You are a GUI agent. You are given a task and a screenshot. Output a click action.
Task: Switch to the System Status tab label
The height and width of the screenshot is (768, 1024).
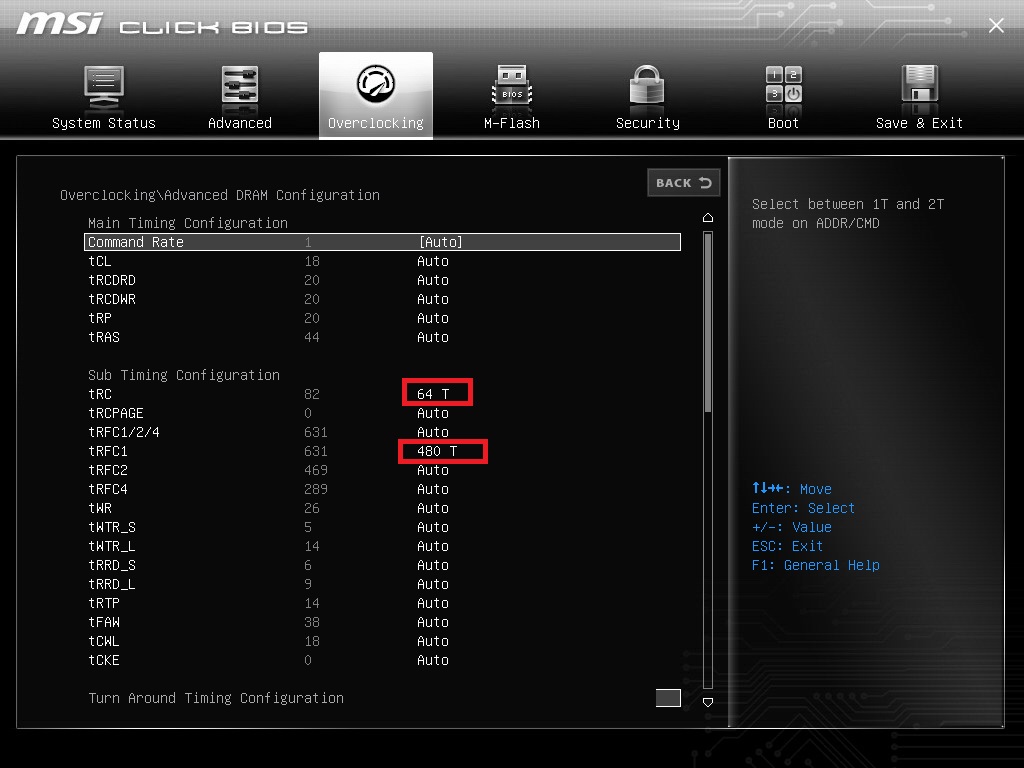click(104, 123)
